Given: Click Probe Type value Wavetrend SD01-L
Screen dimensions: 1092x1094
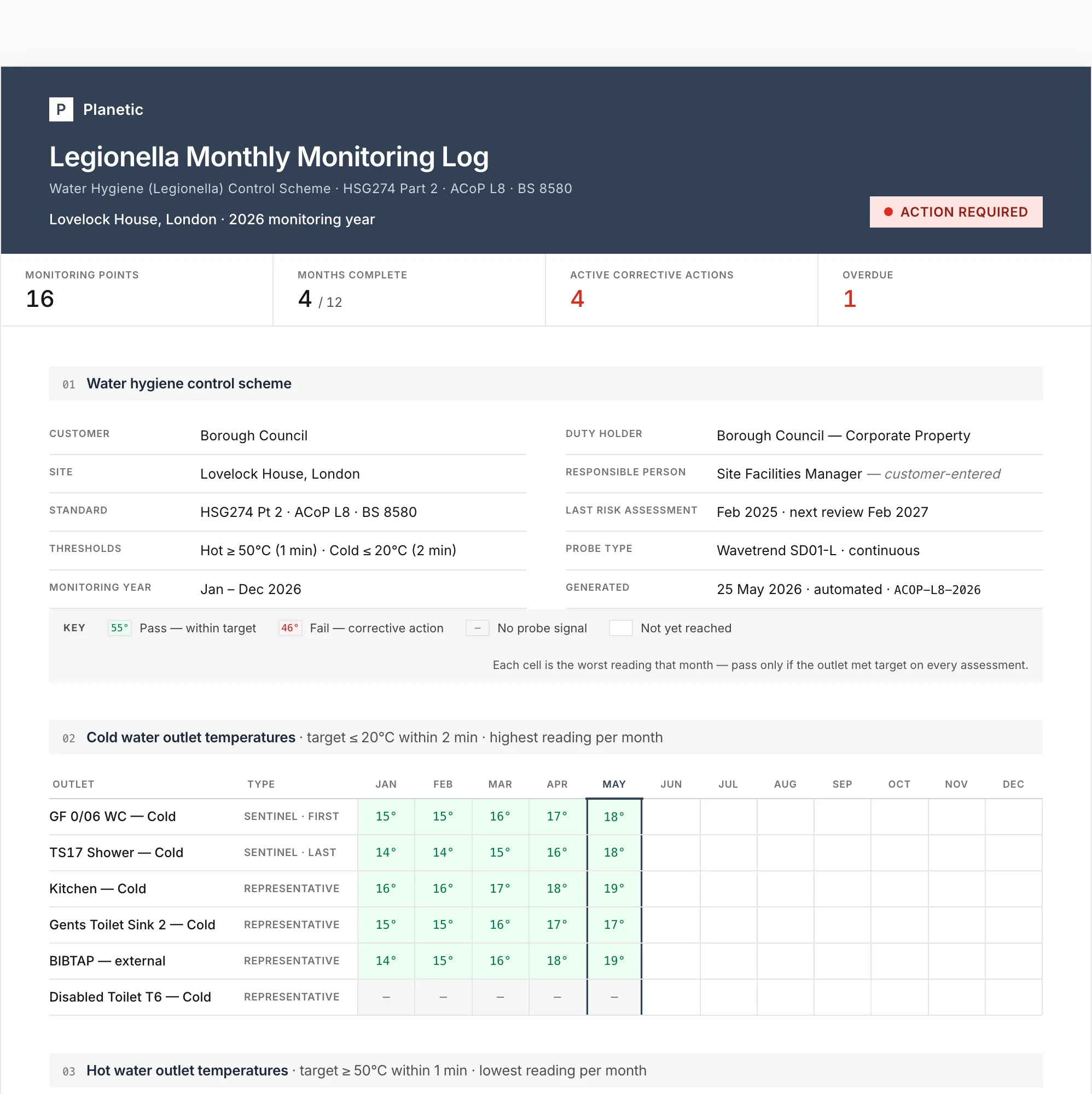Looking at the screenshot, I should tap(776, 550).
